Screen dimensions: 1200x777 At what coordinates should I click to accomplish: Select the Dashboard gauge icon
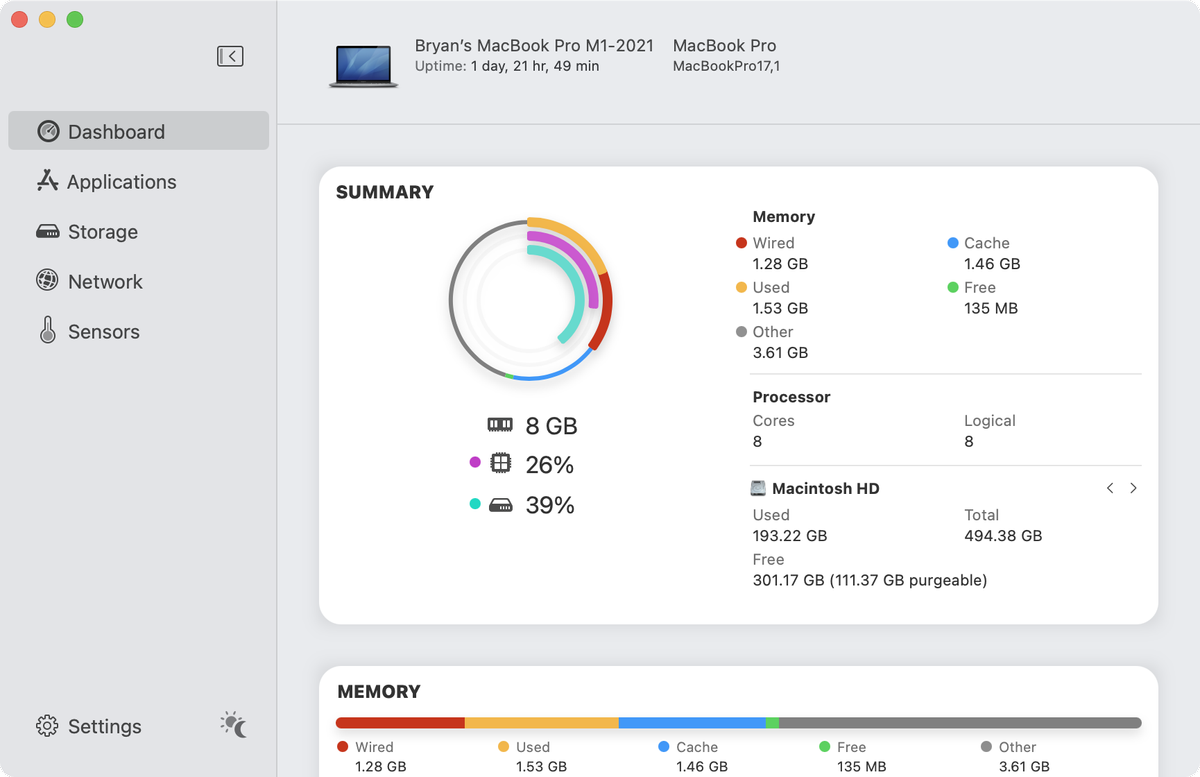pyautogui.click(x=47, y=131)
